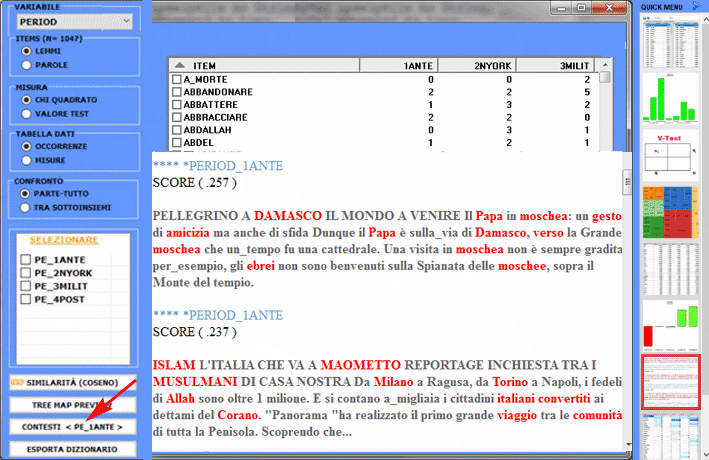709x460 pixels.
Task: Open the red-bordered contexts text thumbnail
Action: tap(671, 382)
